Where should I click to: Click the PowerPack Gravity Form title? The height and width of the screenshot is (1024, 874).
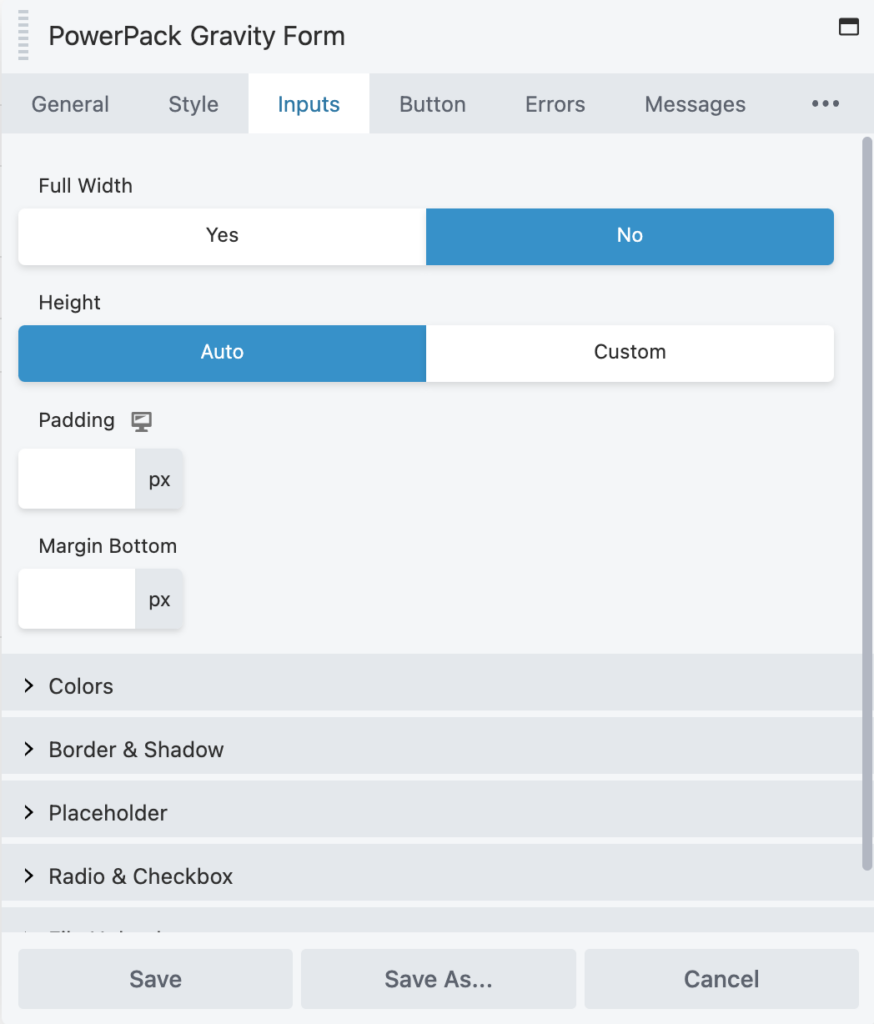197,36
